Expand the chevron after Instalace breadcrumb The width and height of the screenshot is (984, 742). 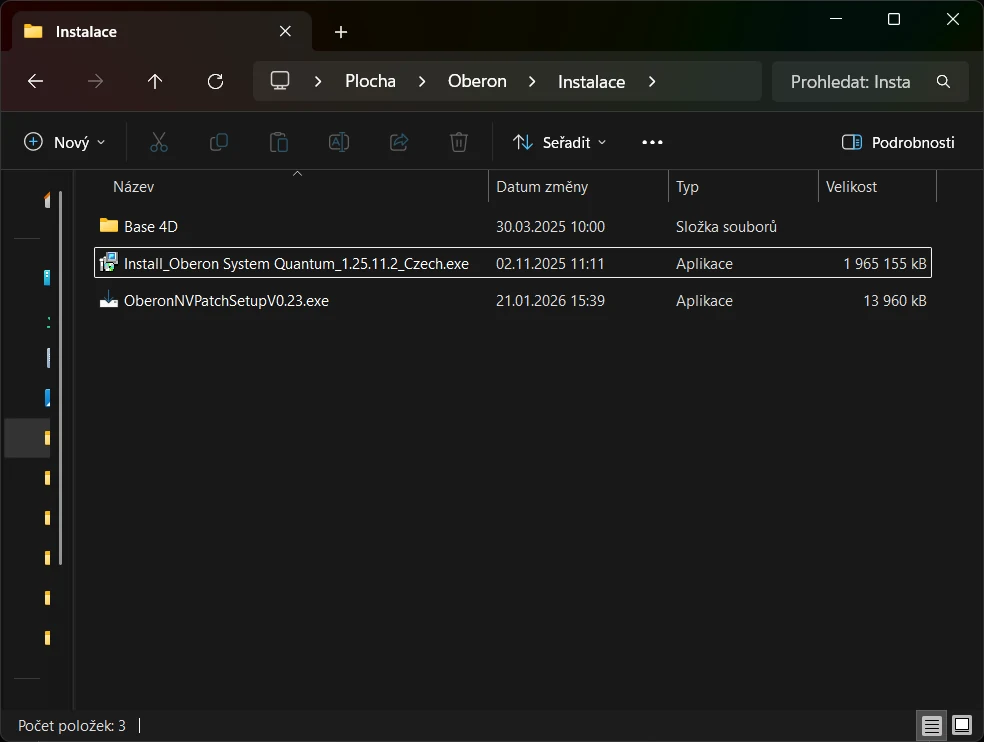tap(652, 82)
